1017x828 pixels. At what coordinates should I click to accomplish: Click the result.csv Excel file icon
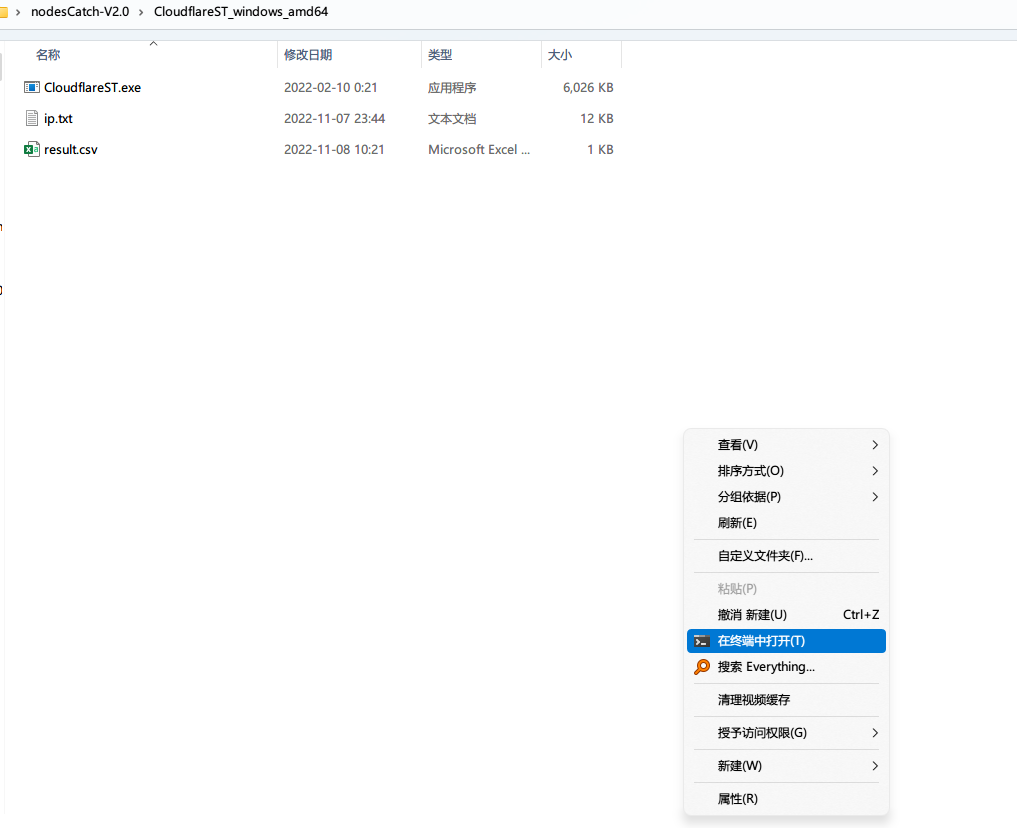[32, 150]
